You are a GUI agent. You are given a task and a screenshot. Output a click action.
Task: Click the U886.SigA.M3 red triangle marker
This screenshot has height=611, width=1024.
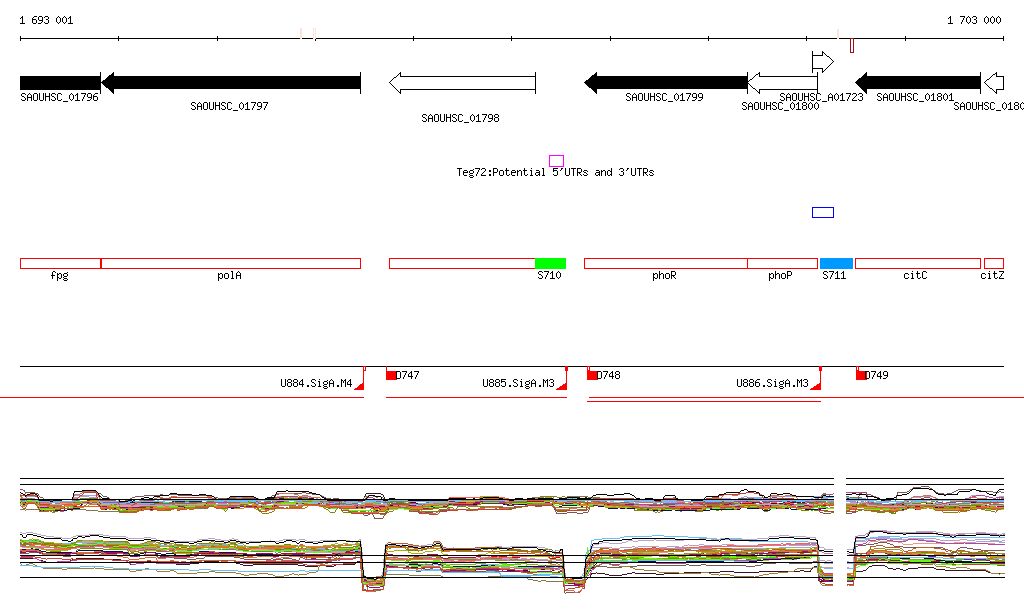[816, 385]
